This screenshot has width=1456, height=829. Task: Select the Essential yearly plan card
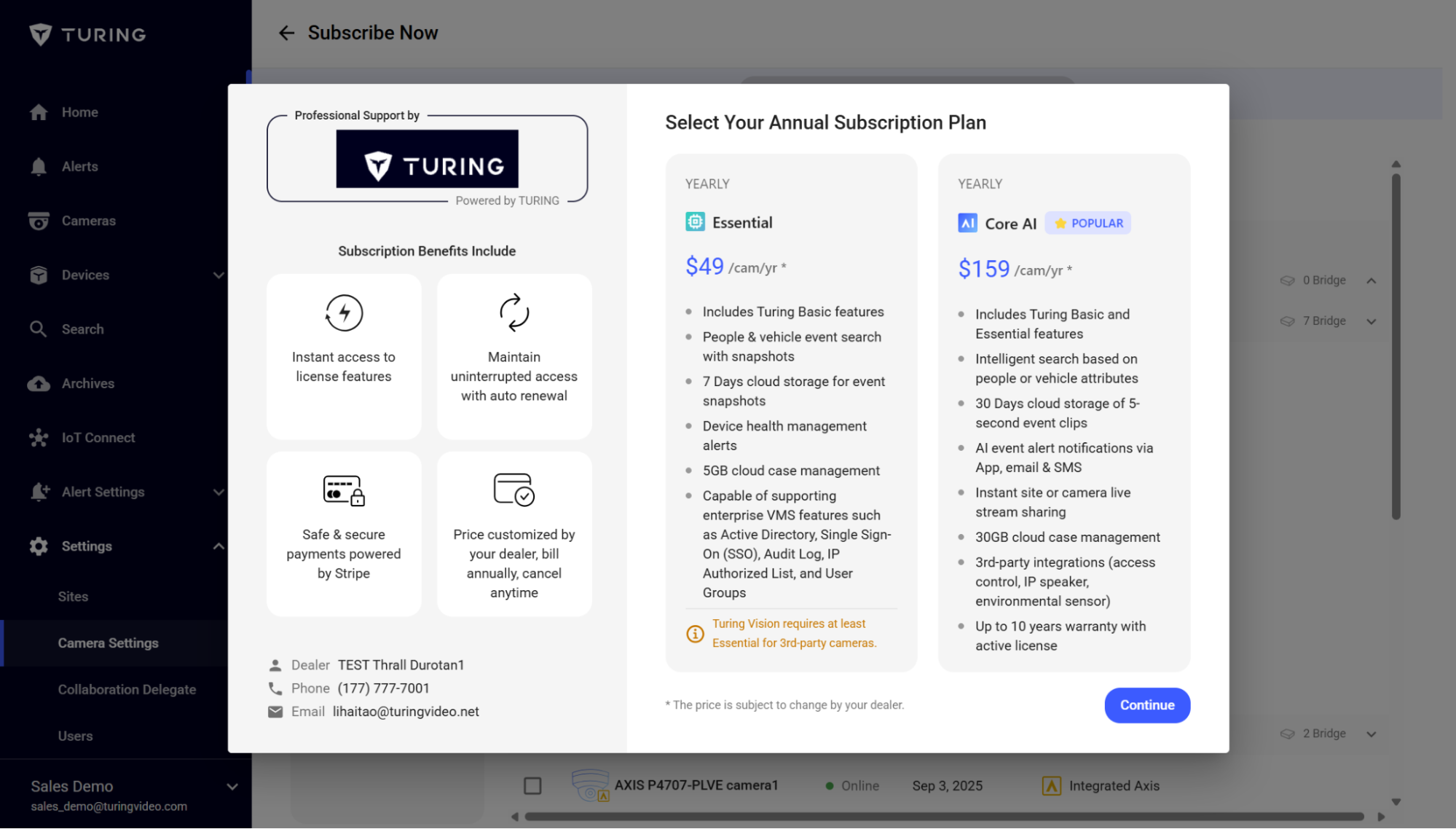791,412
